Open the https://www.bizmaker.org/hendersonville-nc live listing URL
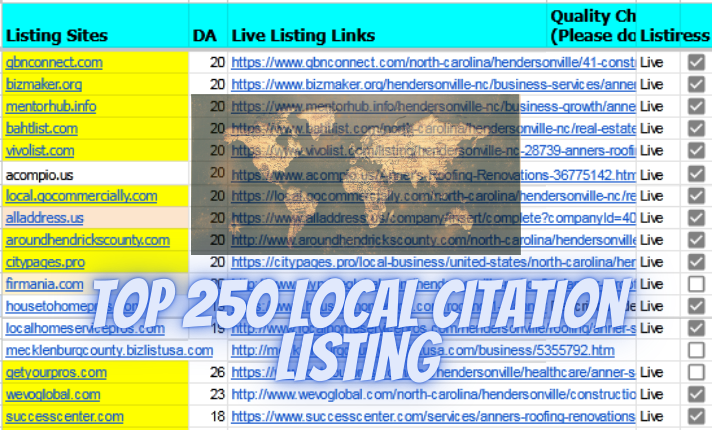Viewport: 712px width, 430px height. (433, 84)
